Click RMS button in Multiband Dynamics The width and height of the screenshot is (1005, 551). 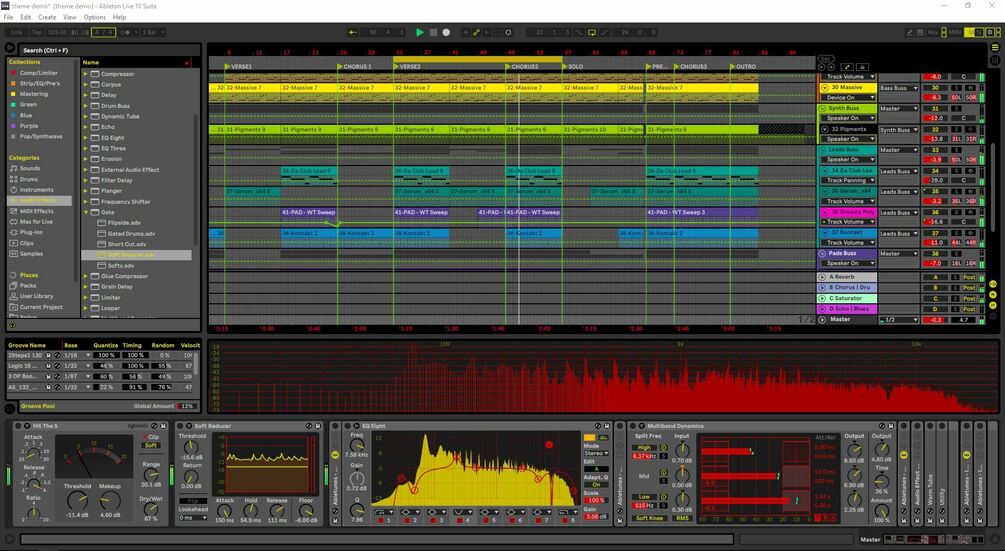click(682, 518)
